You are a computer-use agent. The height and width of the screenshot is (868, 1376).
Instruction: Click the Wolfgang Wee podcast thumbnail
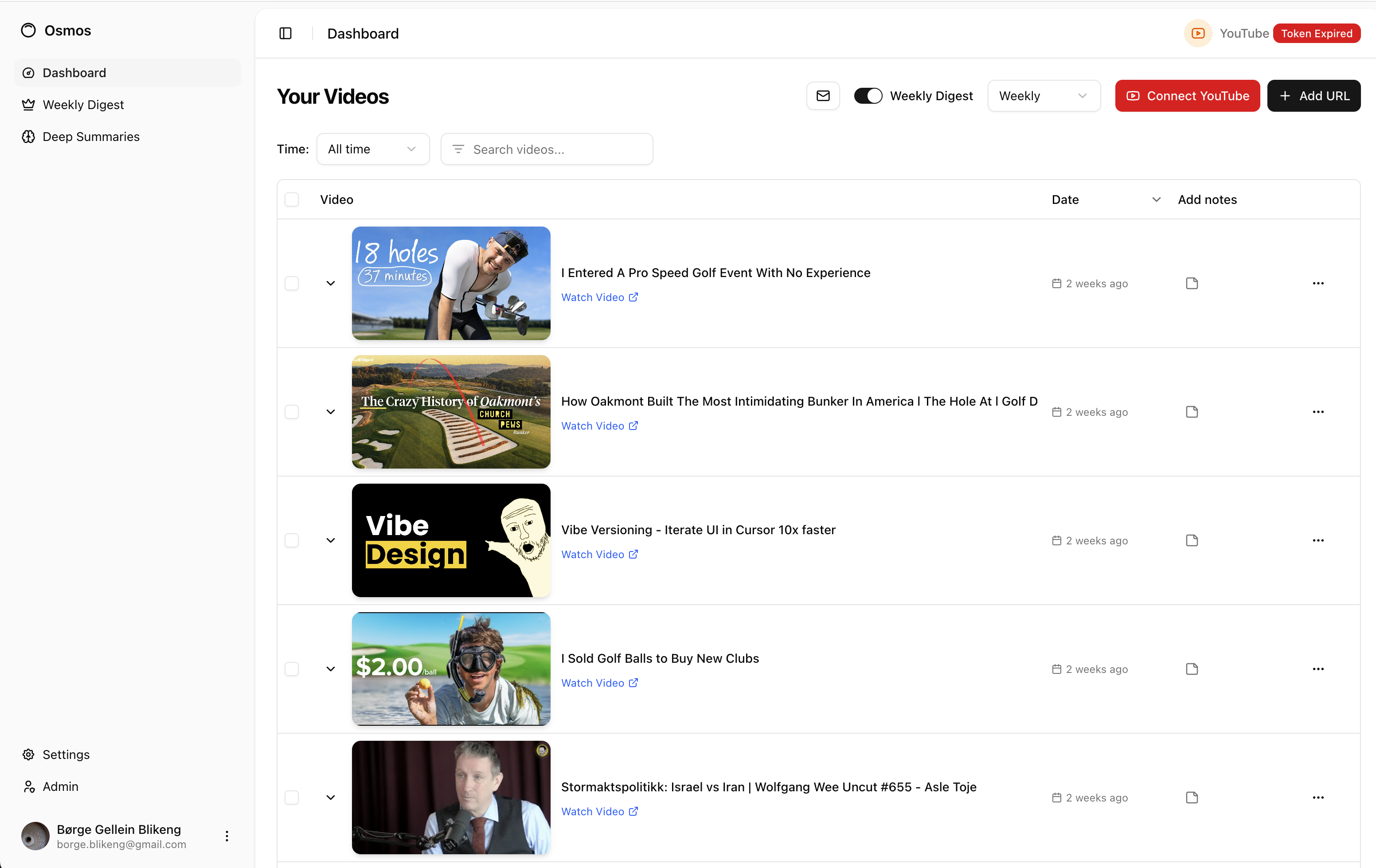(x=451, y=798)
